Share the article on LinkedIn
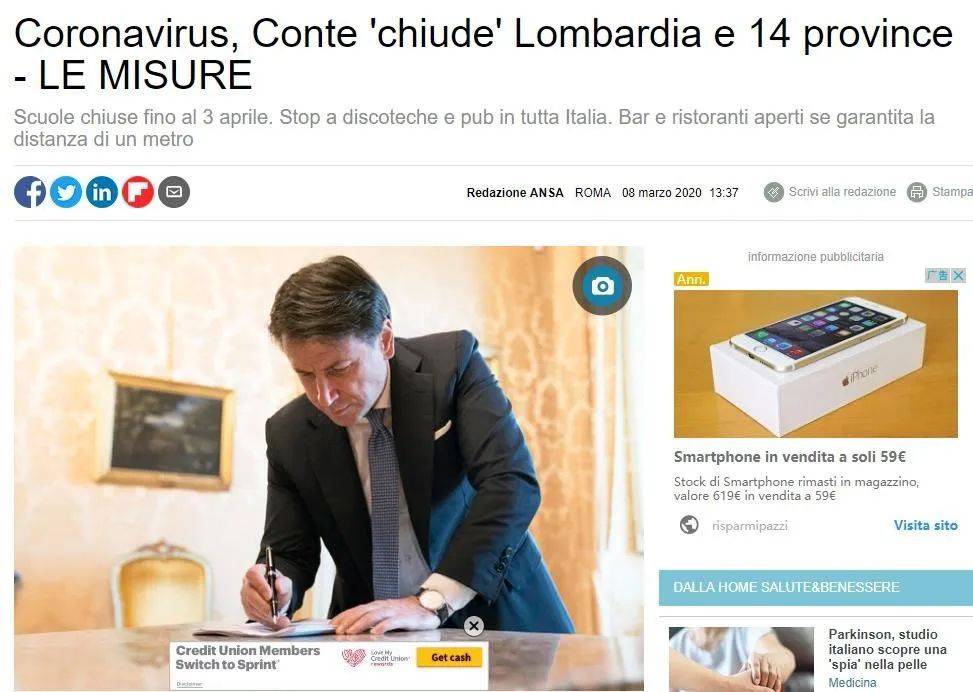The width and height of the screenshot is (973, 692). [102, 192]
